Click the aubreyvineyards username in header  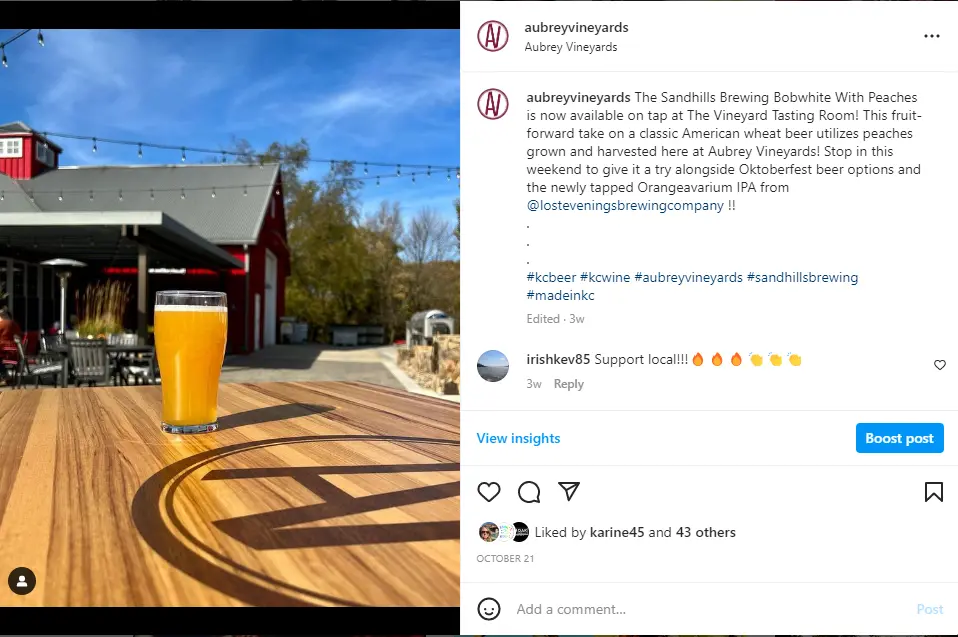(576, 27)
